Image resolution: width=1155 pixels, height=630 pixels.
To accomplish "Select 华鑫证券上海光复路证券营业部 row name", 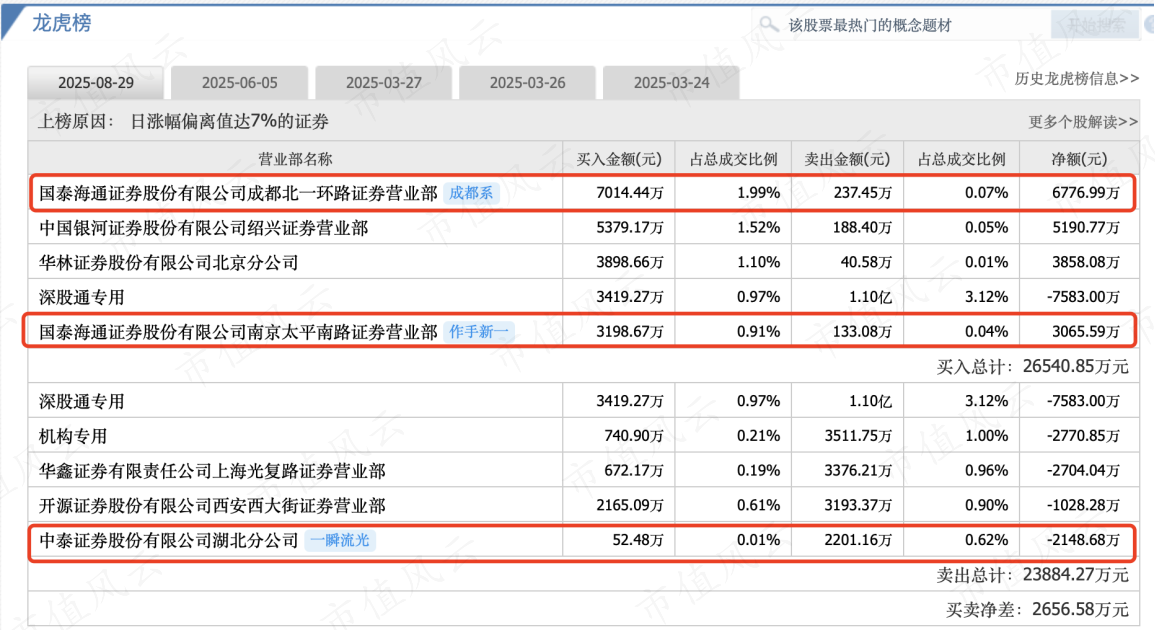I will pyautogui.click(x=212, y=471).
